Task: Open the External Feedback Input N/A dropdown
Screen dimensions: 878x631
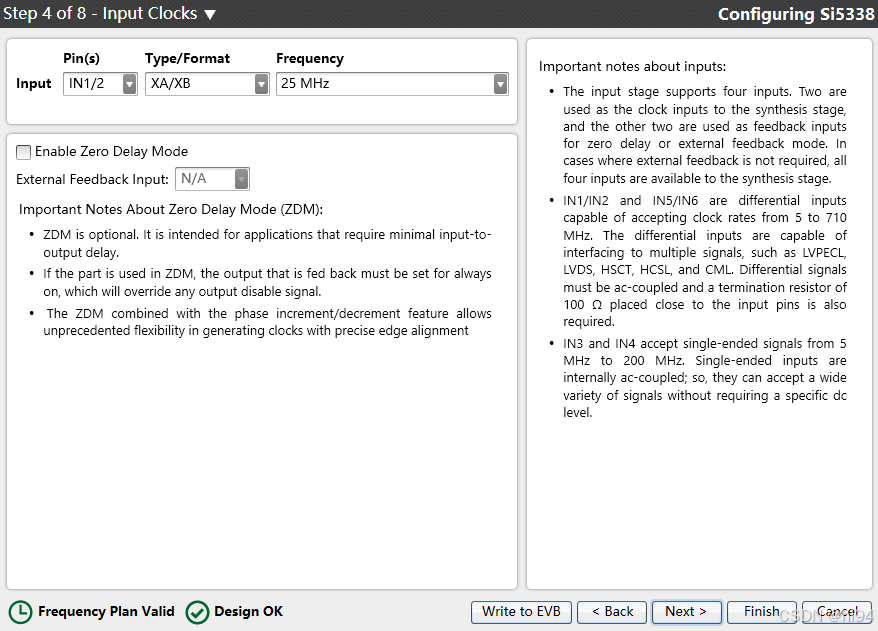Action: (x=212, y=179)
